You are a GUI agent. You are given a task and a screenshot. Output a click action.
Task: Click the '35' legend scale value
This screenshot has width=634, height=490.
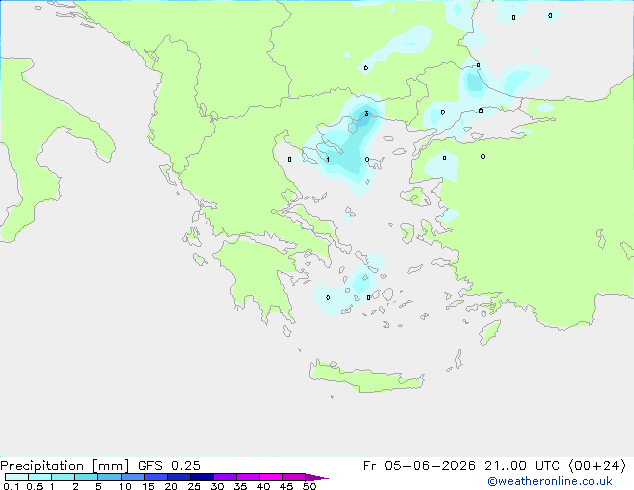click(x=240, y=486)
